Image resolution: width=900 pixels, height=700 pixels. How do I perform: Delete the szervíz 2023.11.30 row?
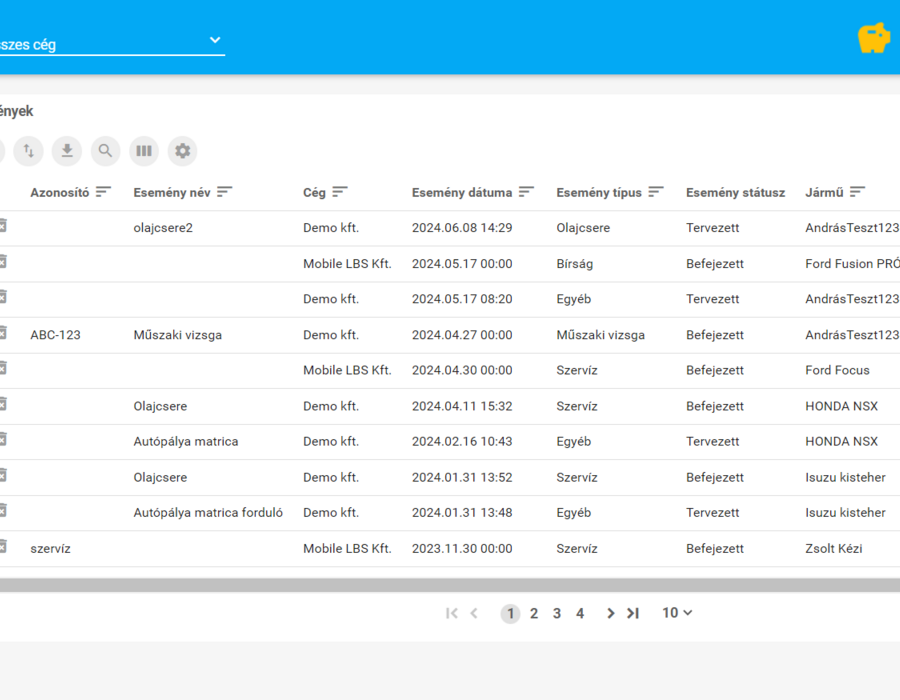pos(2,547)
